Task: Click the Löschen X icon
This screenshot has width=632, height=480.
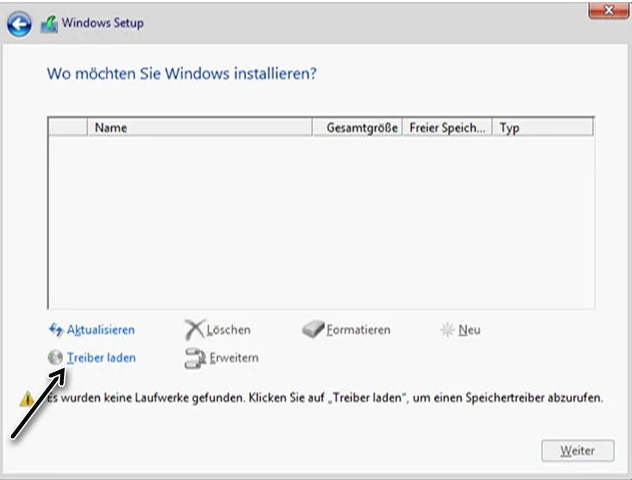Action: (195, 329)
